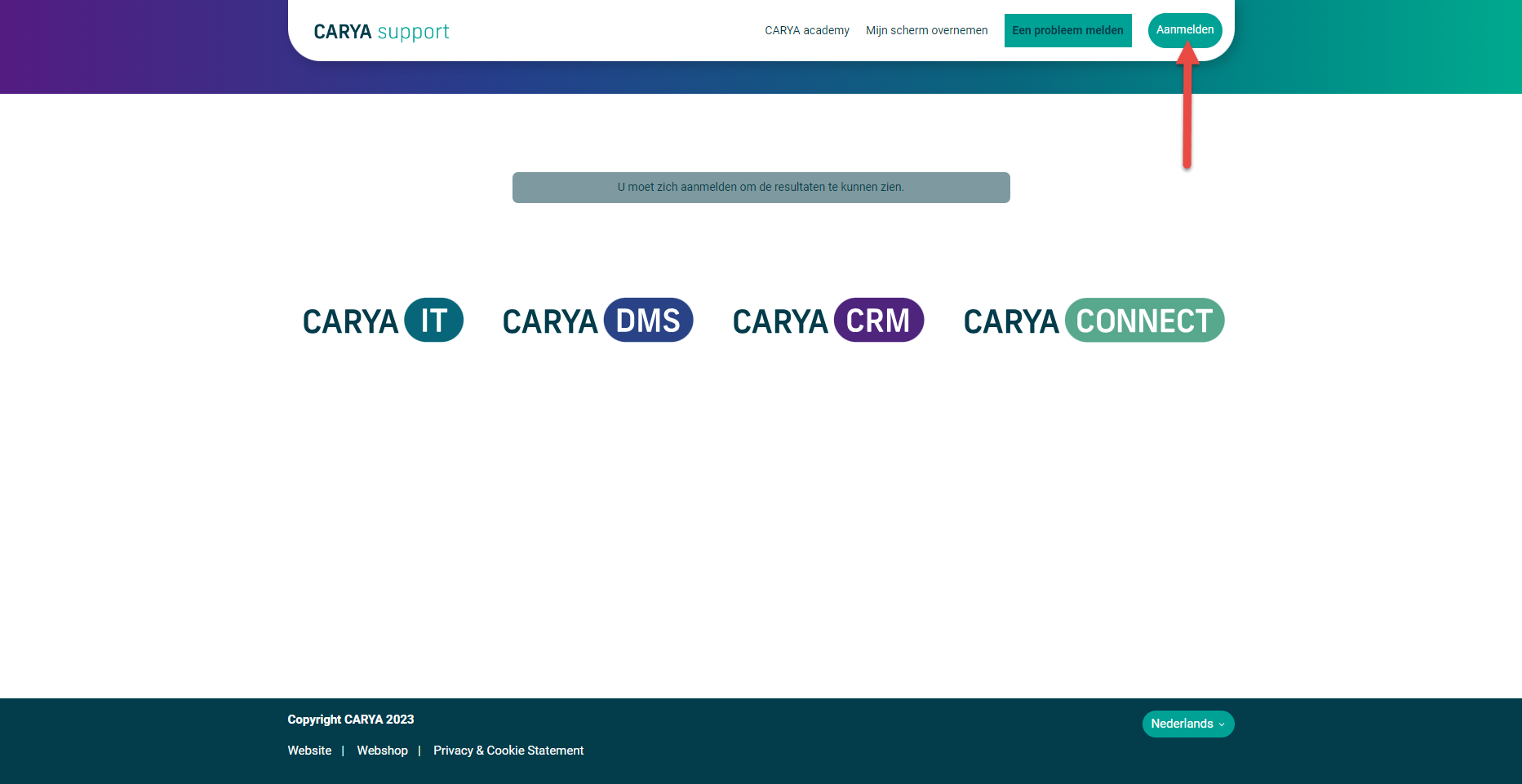
Task: Open the CARYA CONNECT product logo
Action: tap(1094, 320)
